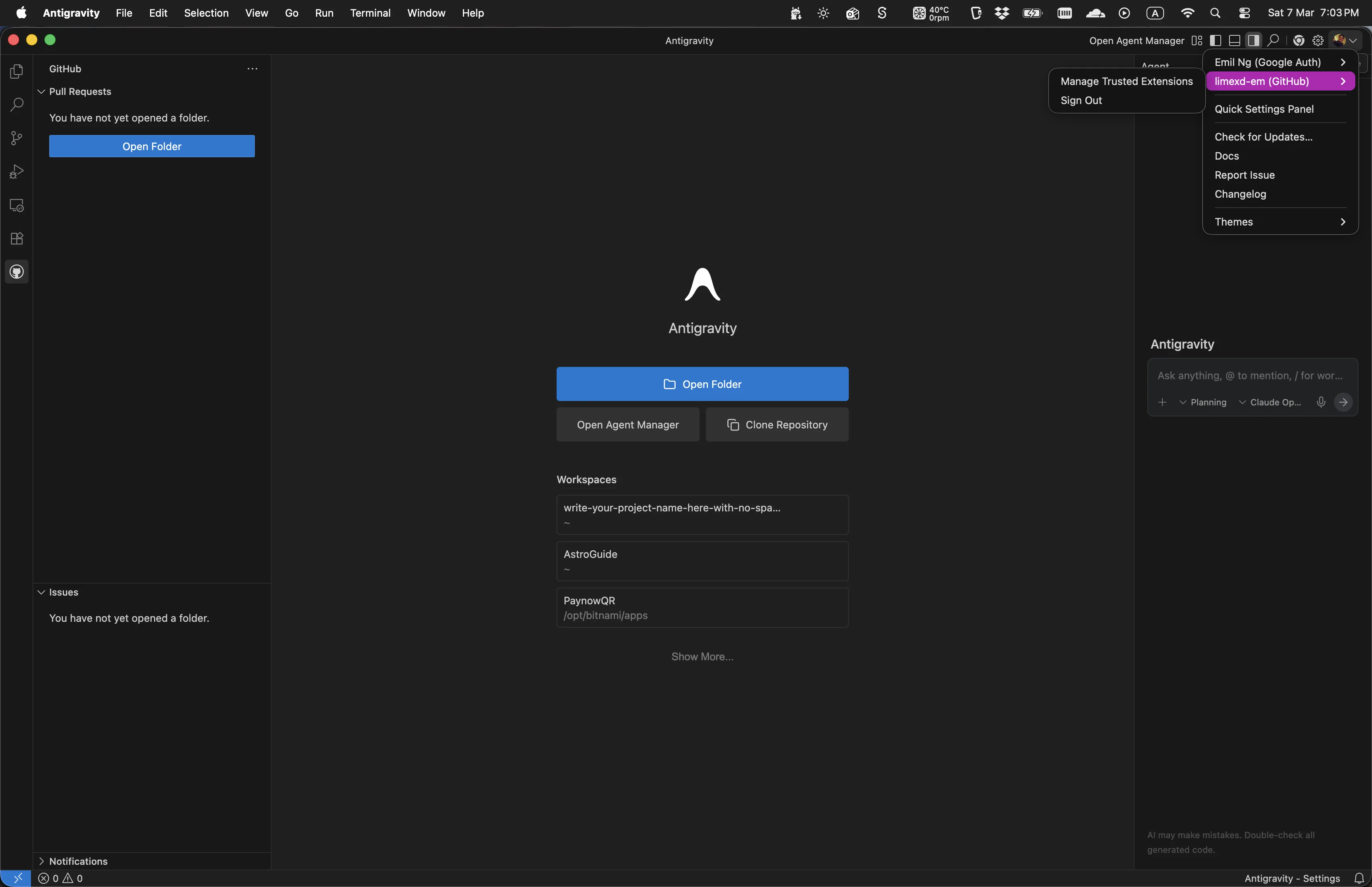The width and height of the screenshot is (1372, 887).
Task: Click the Cloudflare cloud icon in menu bar
Action: (x=1095, y=13)
